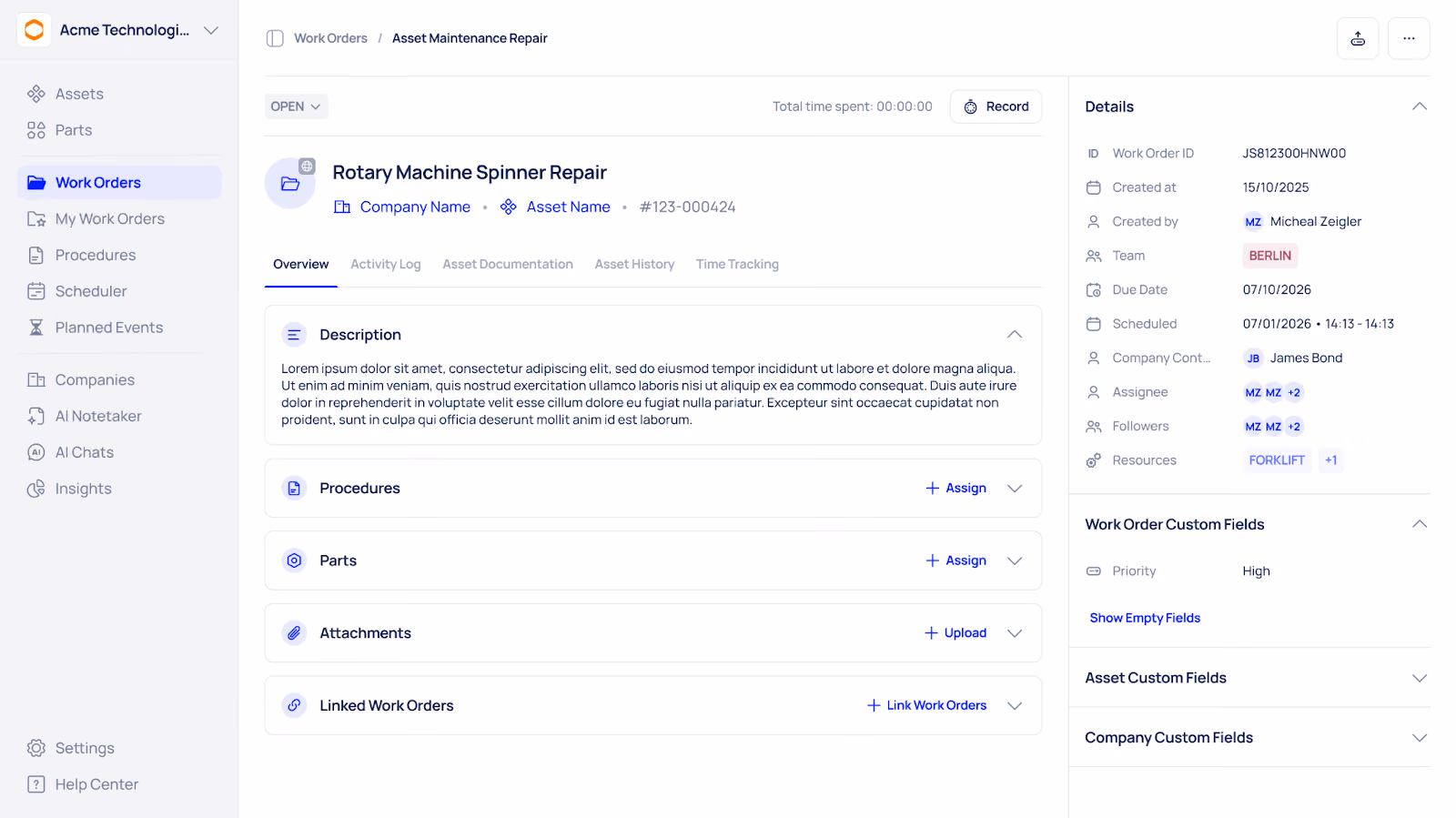Open the OPEN status dropdown

297,106
